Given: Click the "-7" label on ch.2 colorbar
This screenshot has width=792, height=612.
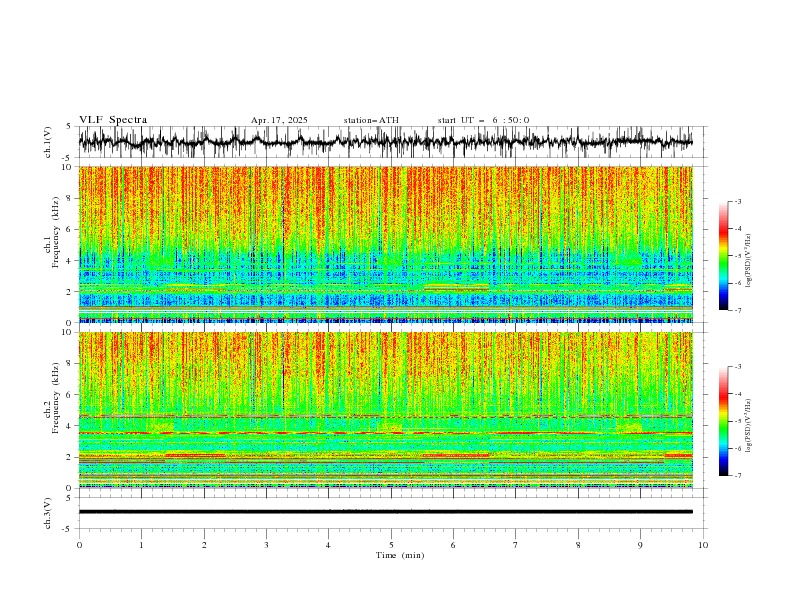Looking at the screenshot, I should point(737,475).
